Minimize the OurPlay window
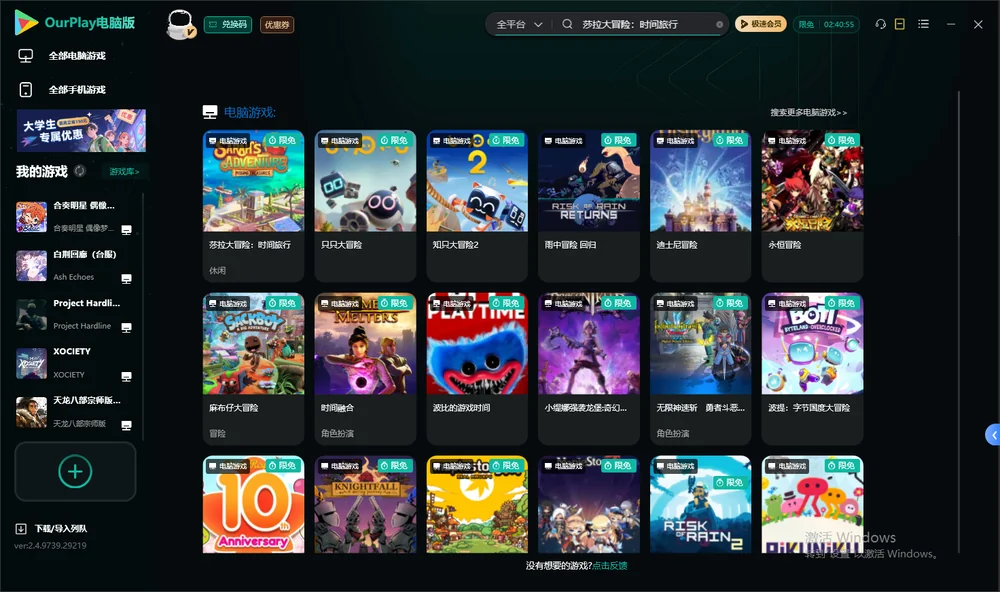 click(951, 24)
